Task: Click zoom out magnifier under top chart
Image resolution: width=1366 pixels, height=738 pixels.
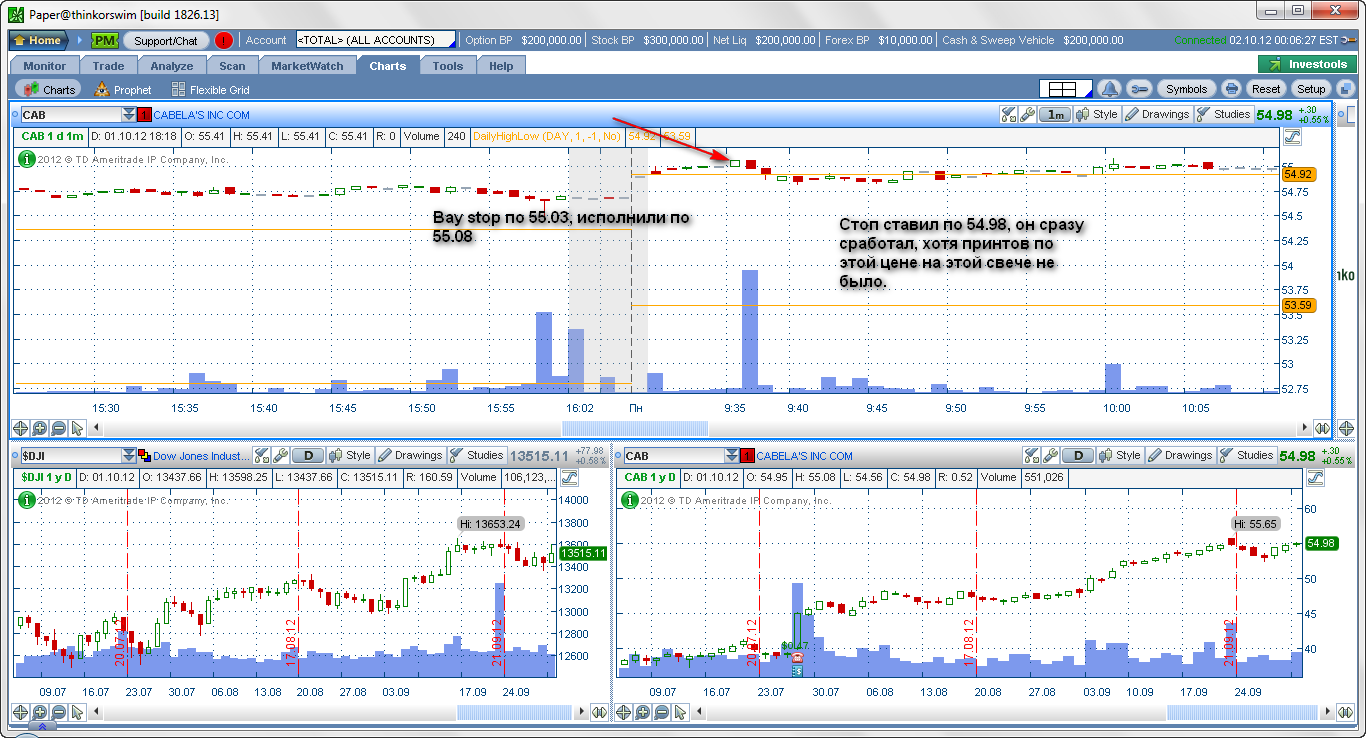Action: (x=59, y=428)
